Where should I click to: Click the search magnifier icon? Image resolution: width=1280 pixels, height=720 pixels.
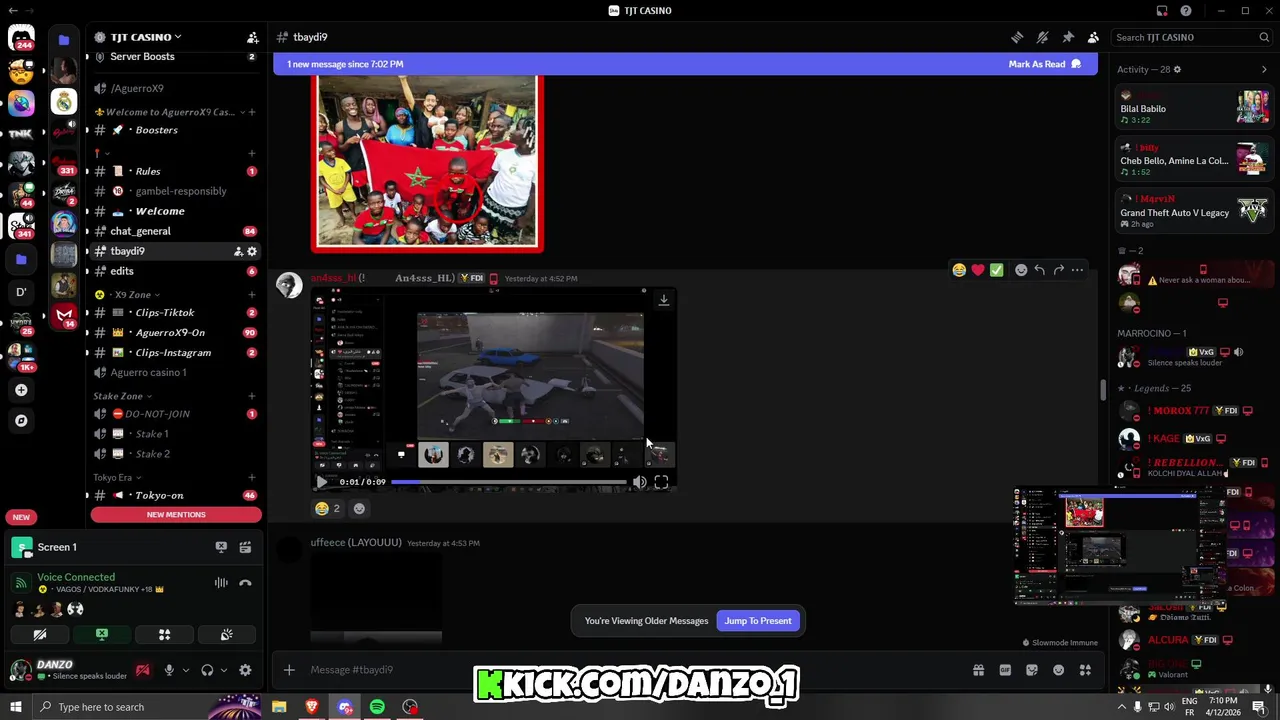tap(1264, 37)
